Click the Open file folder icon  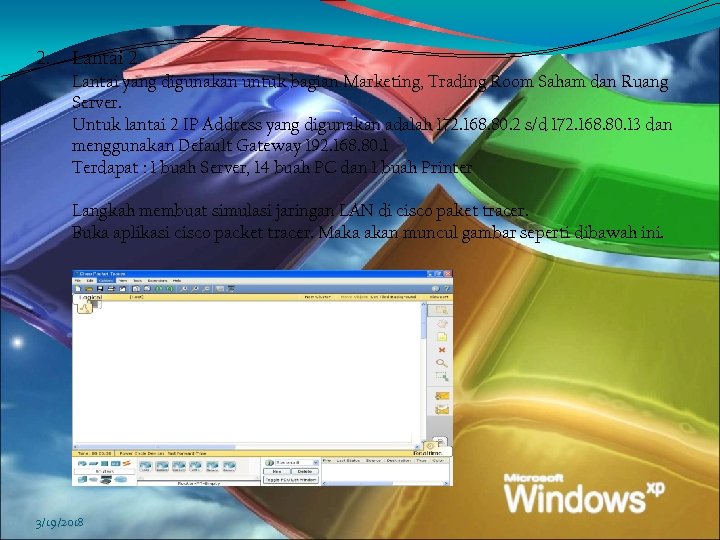pos(89,289)
